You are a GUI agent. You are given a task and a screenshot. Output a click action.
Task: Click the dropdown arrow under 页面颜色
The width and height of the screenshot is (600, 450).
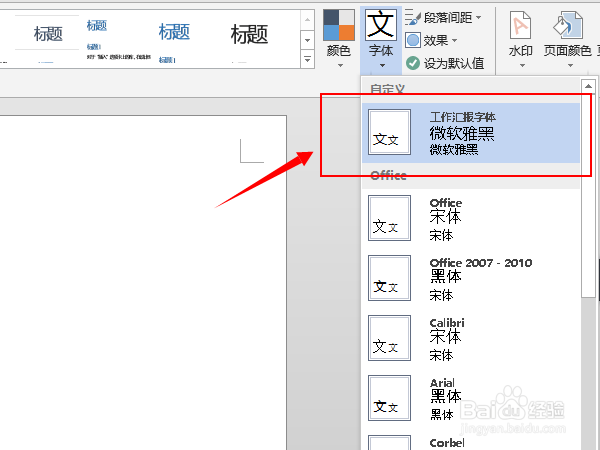[570, 66]
